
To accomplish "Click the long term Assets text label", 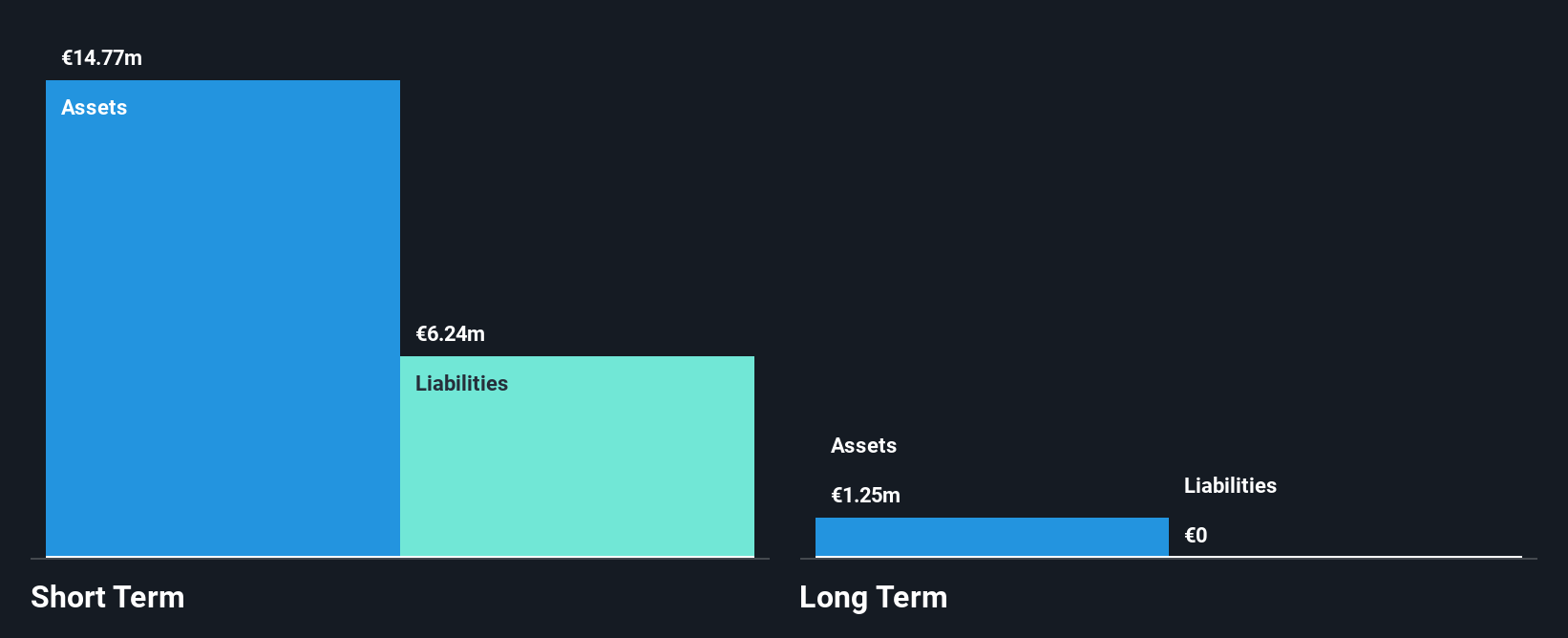I will coord(864,446).
